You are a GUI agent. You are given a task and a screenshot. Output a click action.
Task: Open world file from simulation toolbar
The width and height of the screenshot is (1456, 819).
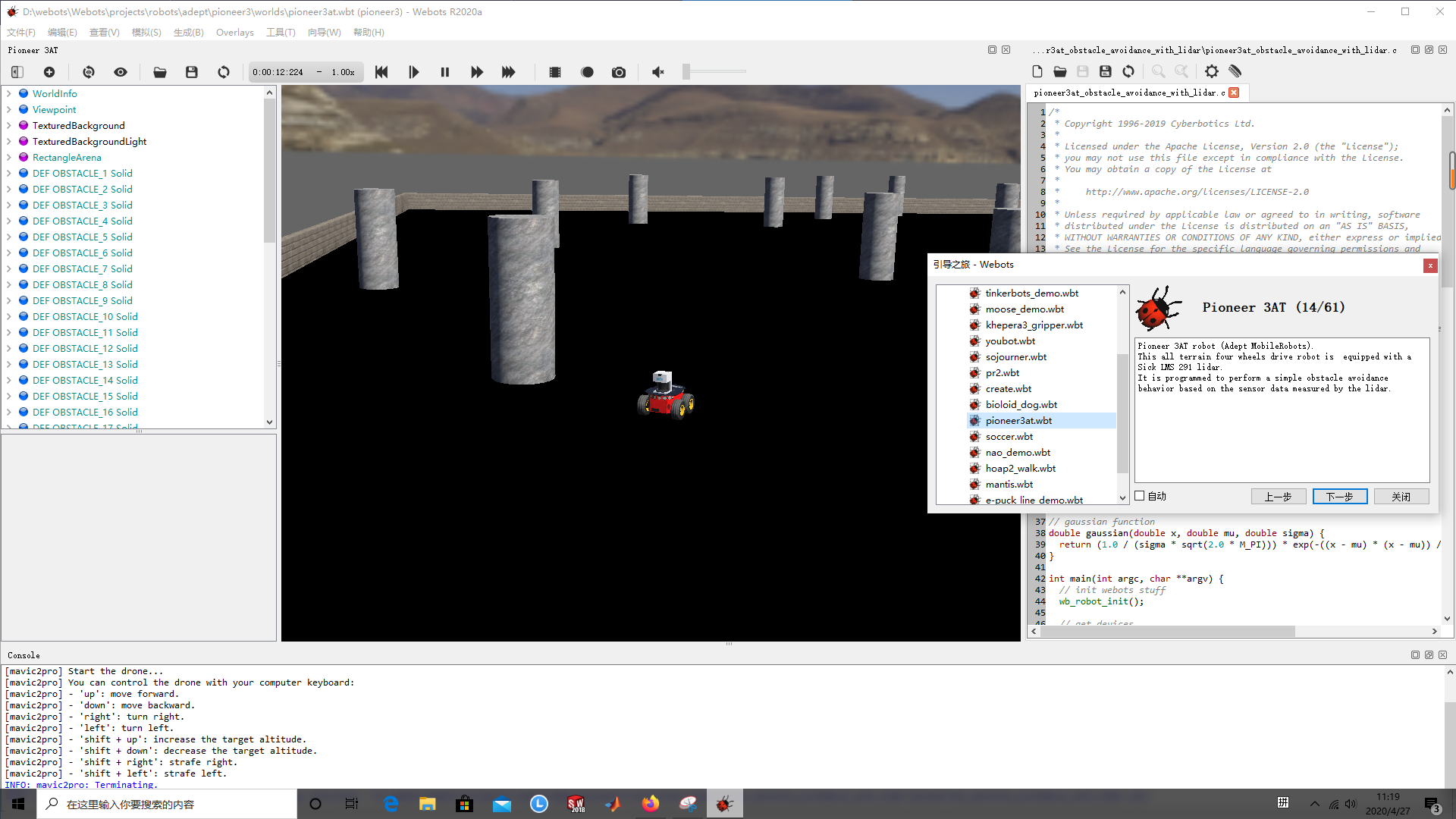pyautogui.click(x=160, y=72)
